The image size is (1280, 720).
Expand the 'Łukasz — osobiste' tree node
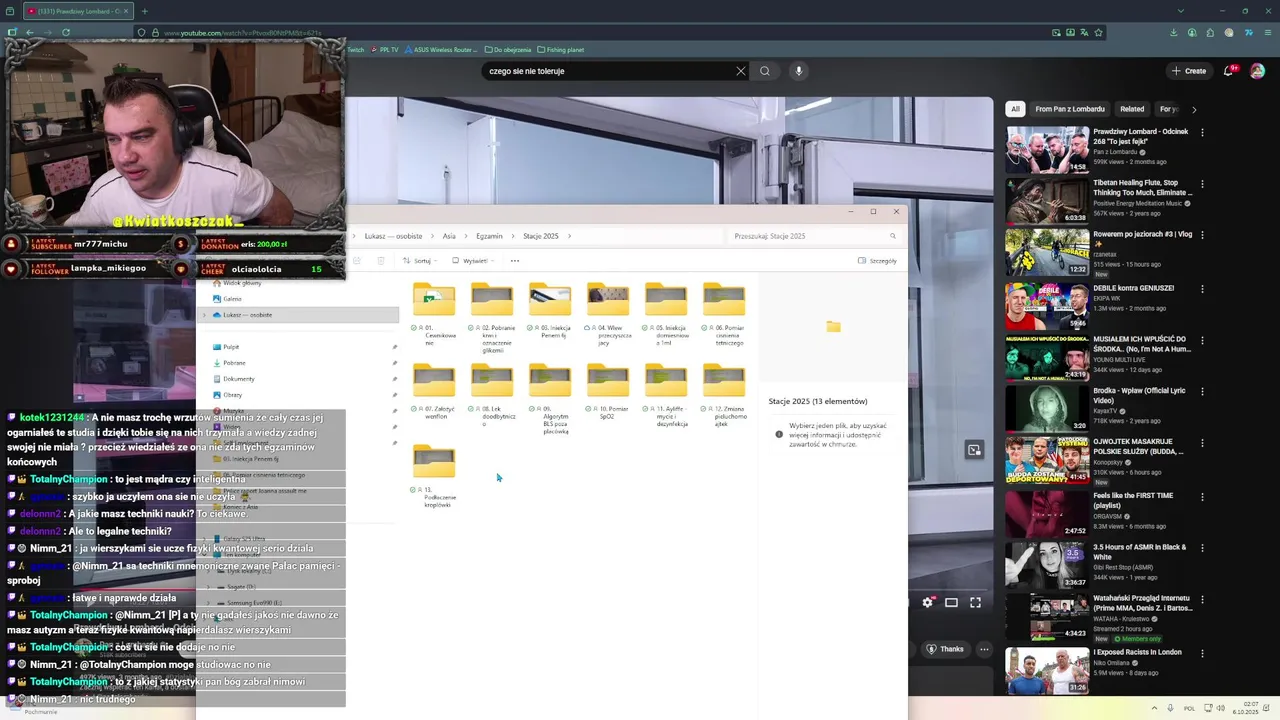[x=204, y=315]
